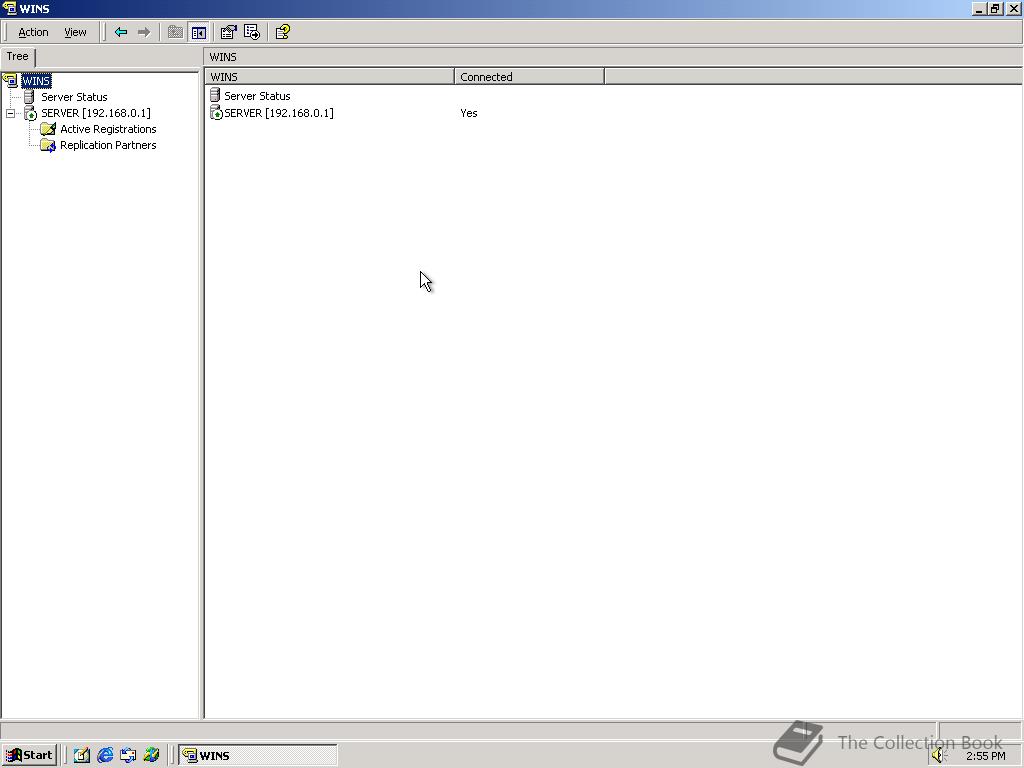
Task: Launch Internet Explorer from quick launch
Action: coord(104,756)
